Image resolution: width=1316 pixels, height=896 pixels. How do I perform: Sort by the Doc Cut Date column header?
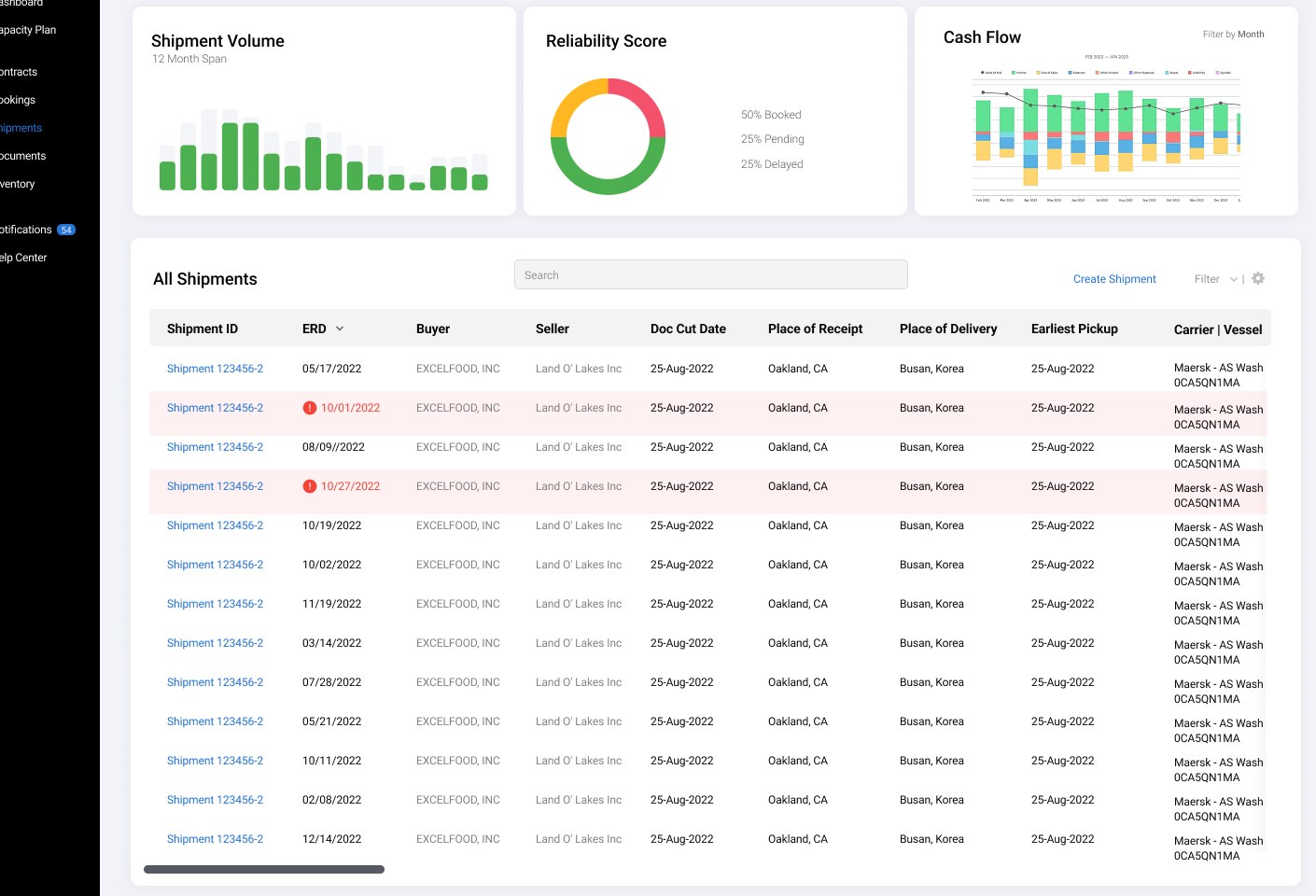[688, 329]
